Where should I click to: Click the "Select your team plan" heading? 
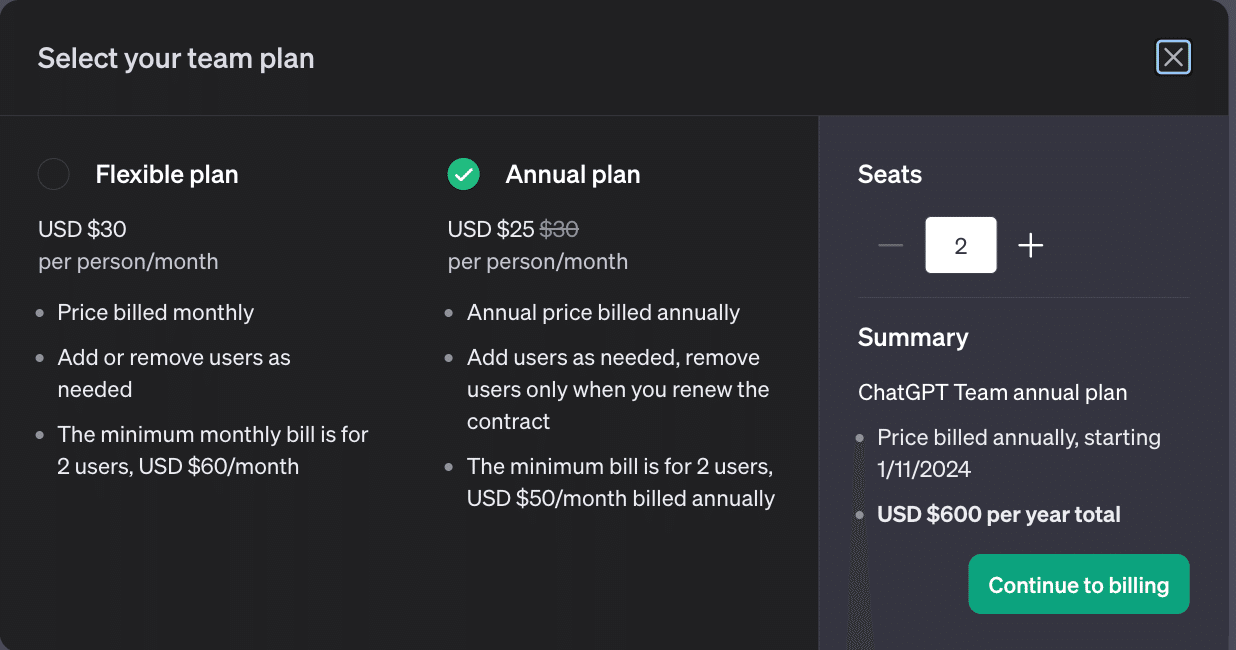point(176,58)
